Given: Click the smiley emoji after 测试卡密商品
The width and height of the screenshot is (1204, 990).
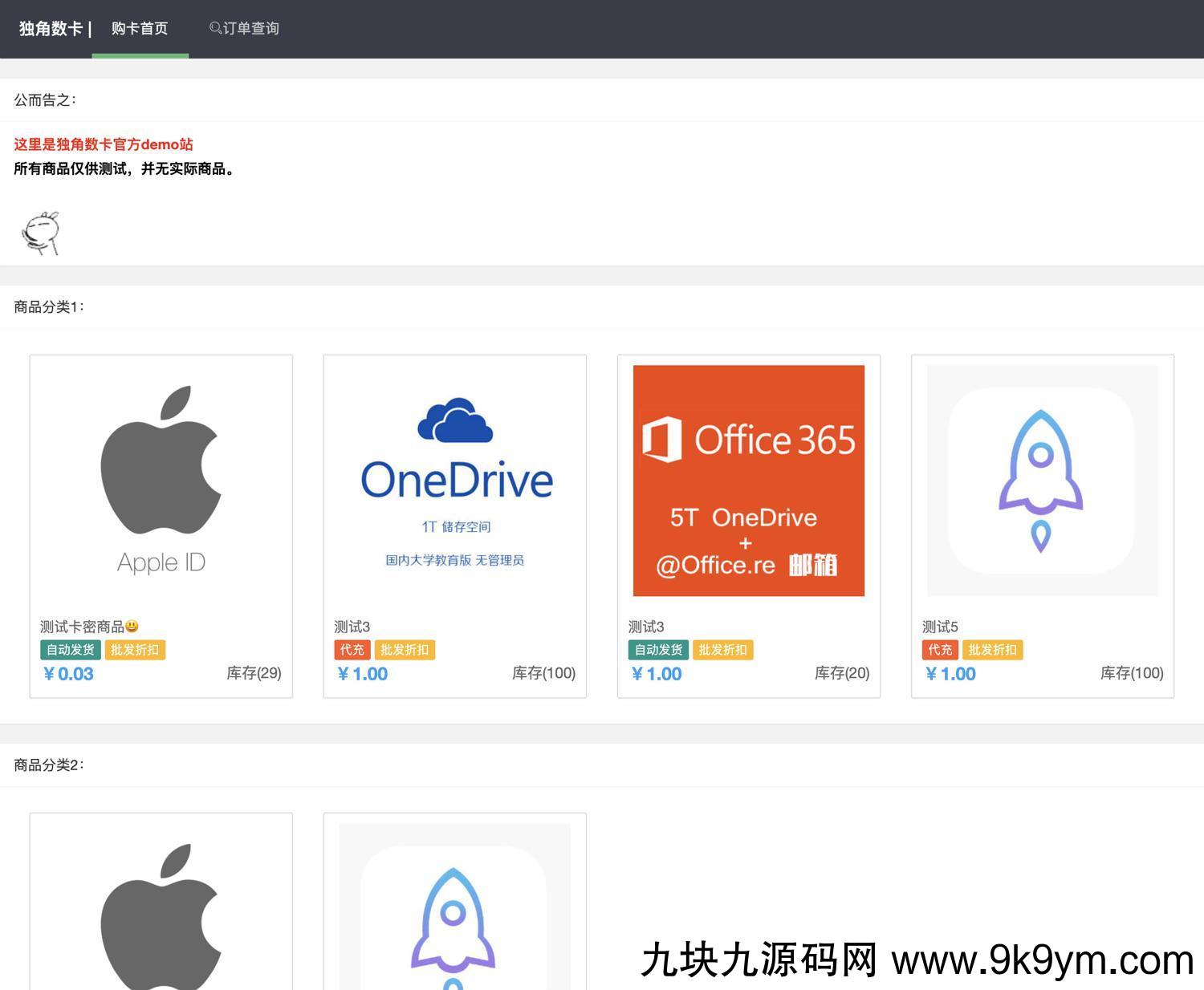Looking at the screenshot, I should pos(132,627).
